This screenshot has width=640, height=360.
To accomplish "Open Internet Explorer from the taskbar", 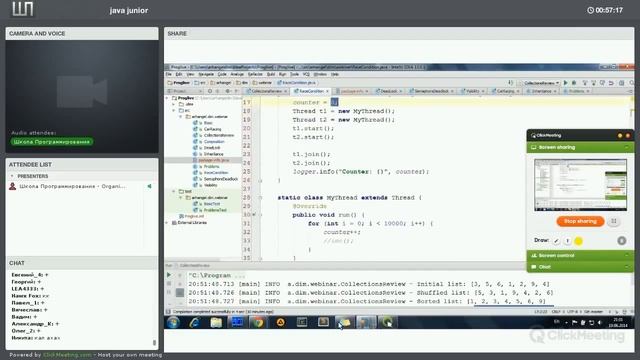I will tap(195, 322).
